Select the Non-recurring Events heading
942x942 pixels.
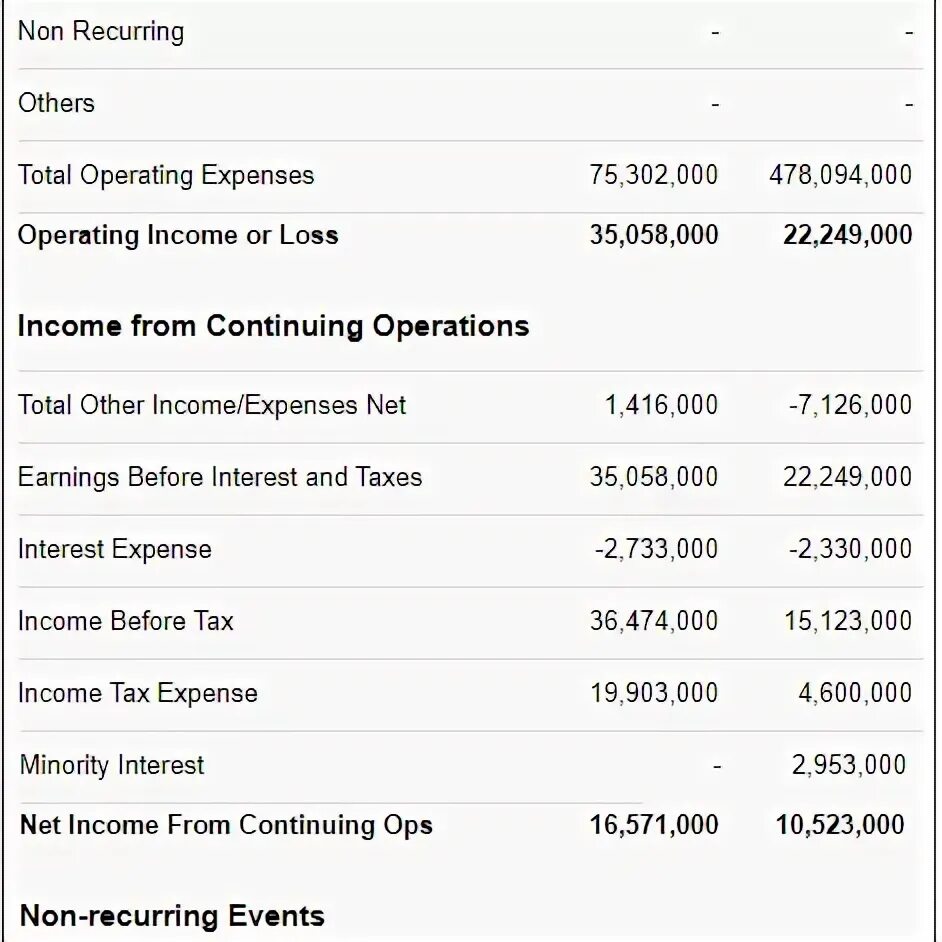(172, 916)
